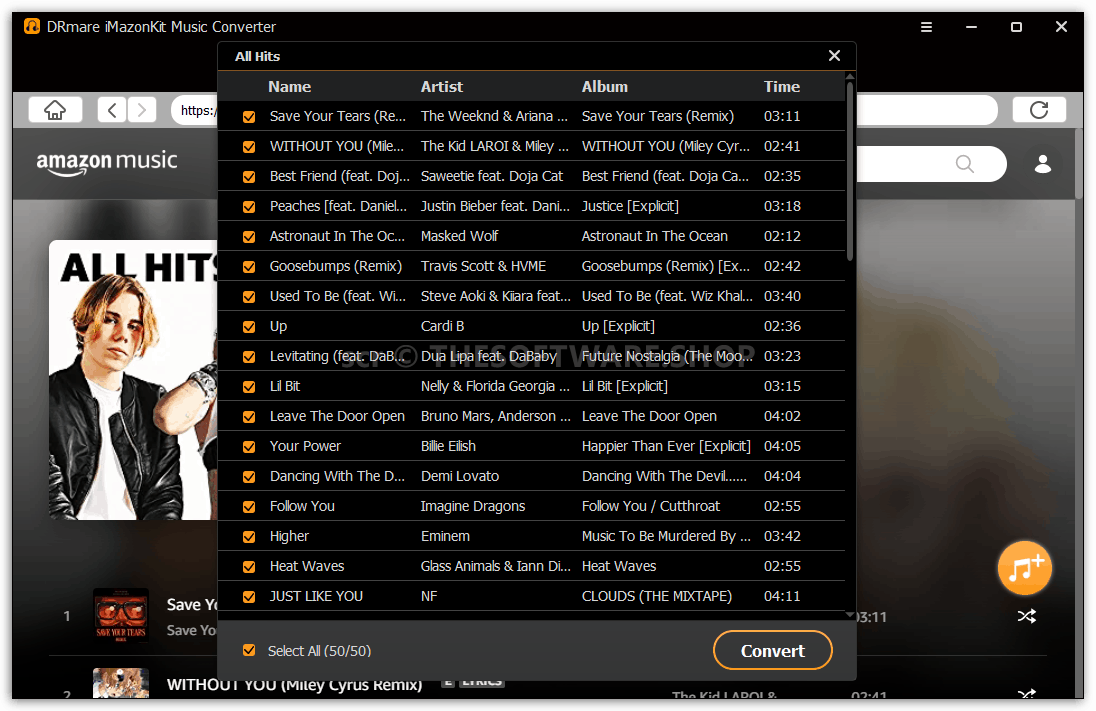Click artist cell 'NF'
Image resolution: width=1096 pixels, height=711 pixels.
pos(429,596)
